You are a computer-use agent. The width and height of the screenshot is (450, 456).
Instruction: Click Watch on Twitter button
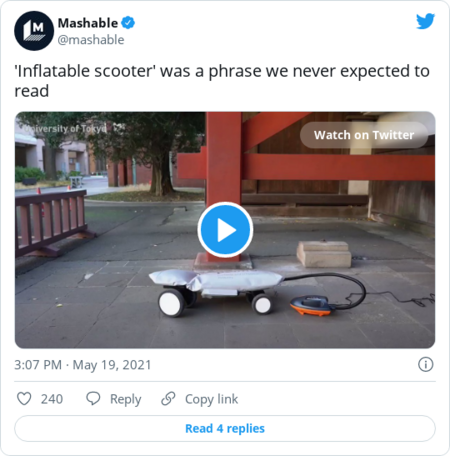[364, 135]
